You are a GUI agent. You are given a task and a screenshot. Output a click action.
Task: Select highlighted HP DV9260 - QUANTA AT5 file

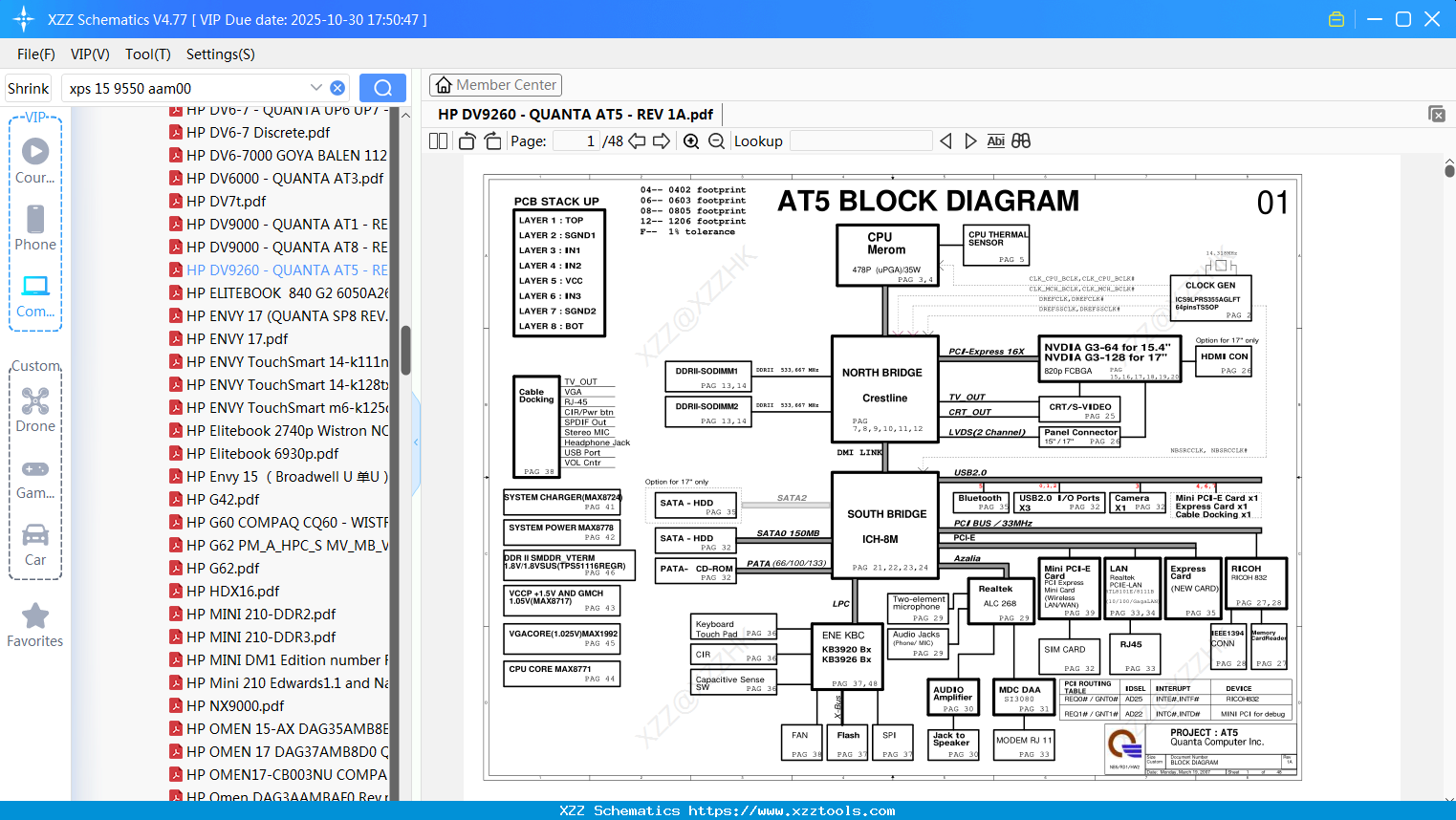click(x=278, y=270)
